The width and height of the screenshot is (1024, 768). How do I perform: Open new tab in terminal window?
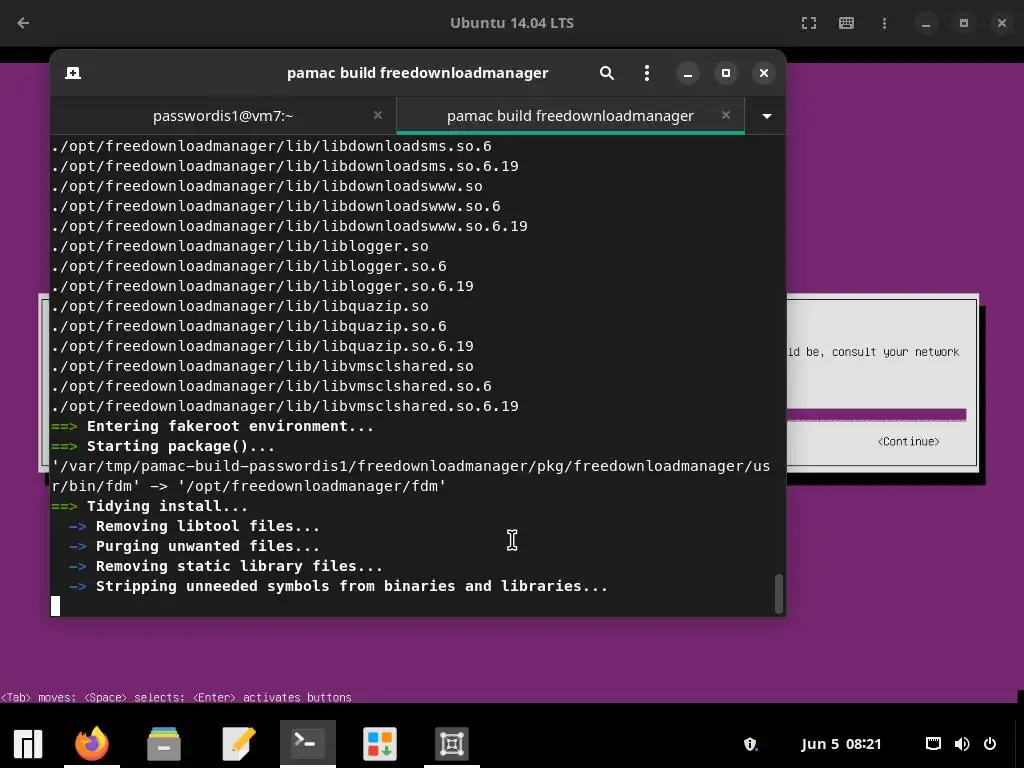pos(73,73)
